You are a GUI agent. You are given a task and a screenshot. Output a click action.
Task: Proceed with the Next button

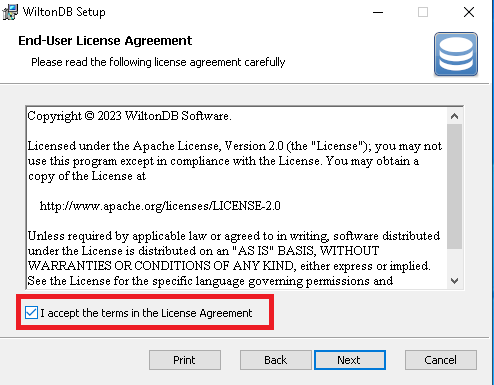click(x=350, y=360)
